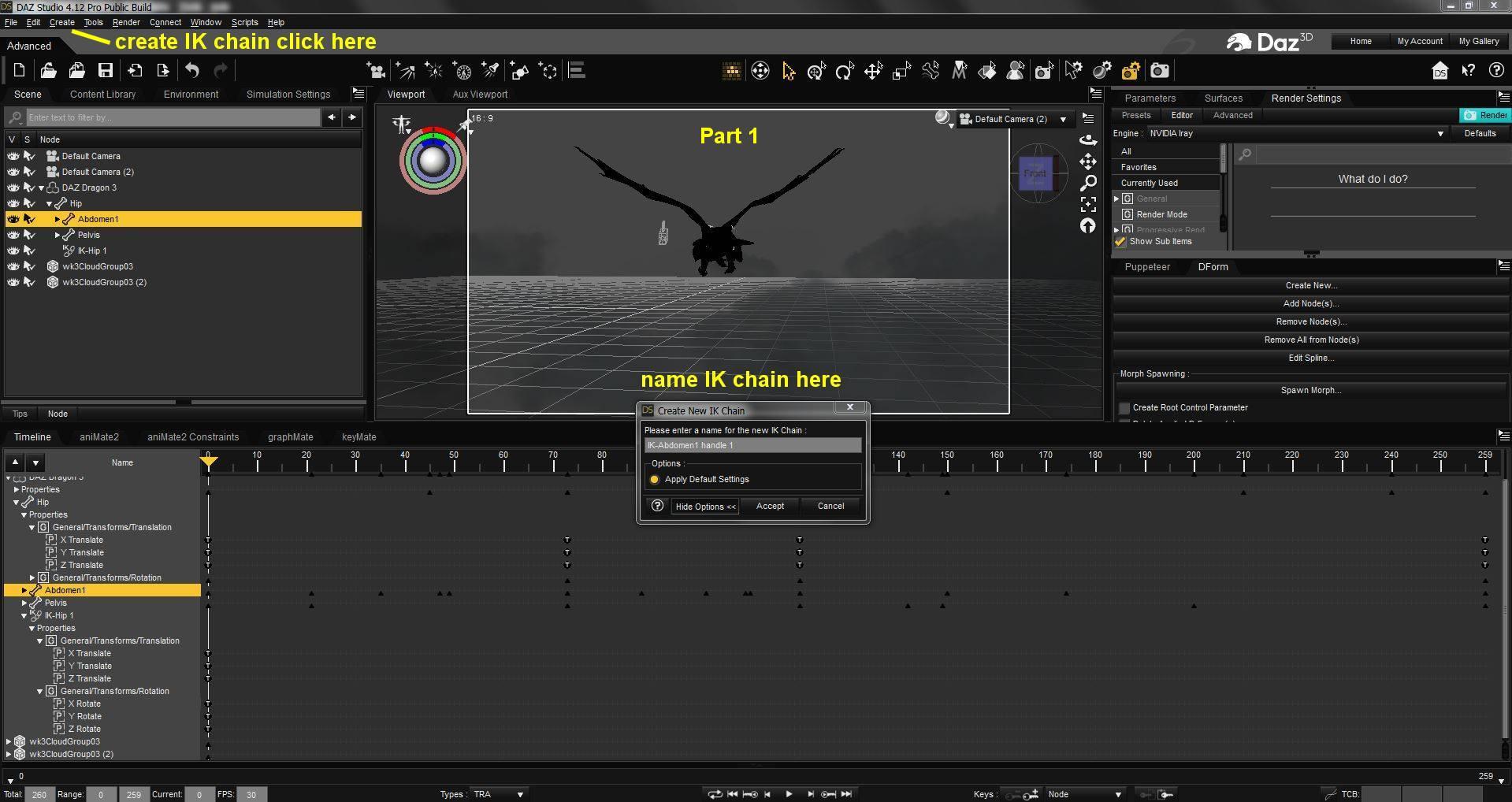Click the timeline Play button
1512x802 pixels.
(x=789, y=794)
